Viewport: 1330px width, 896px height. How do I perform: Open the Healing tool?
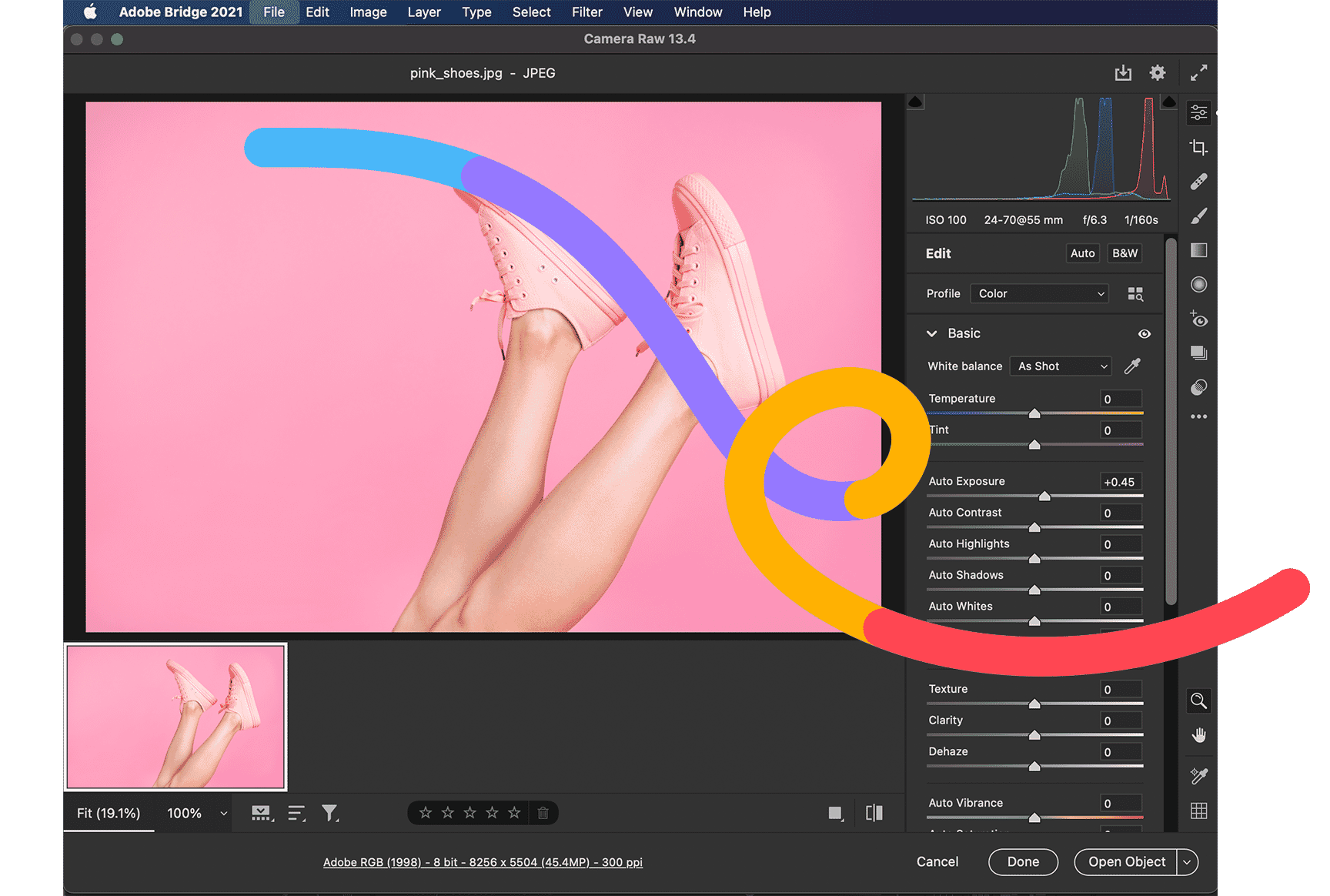1198,182
